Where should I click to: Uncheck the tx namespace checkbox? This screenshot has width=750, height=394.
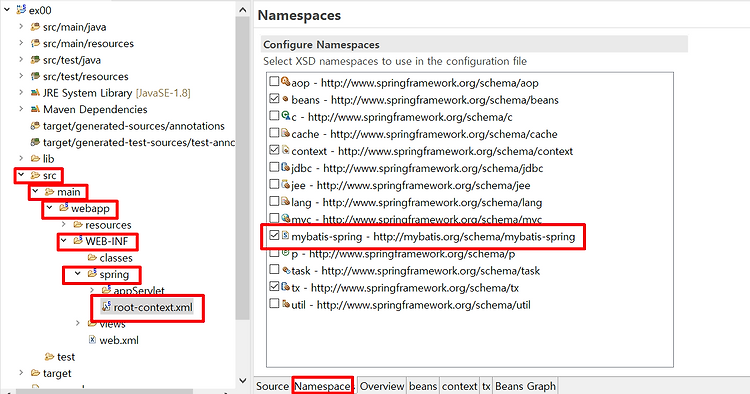[274, 286]
